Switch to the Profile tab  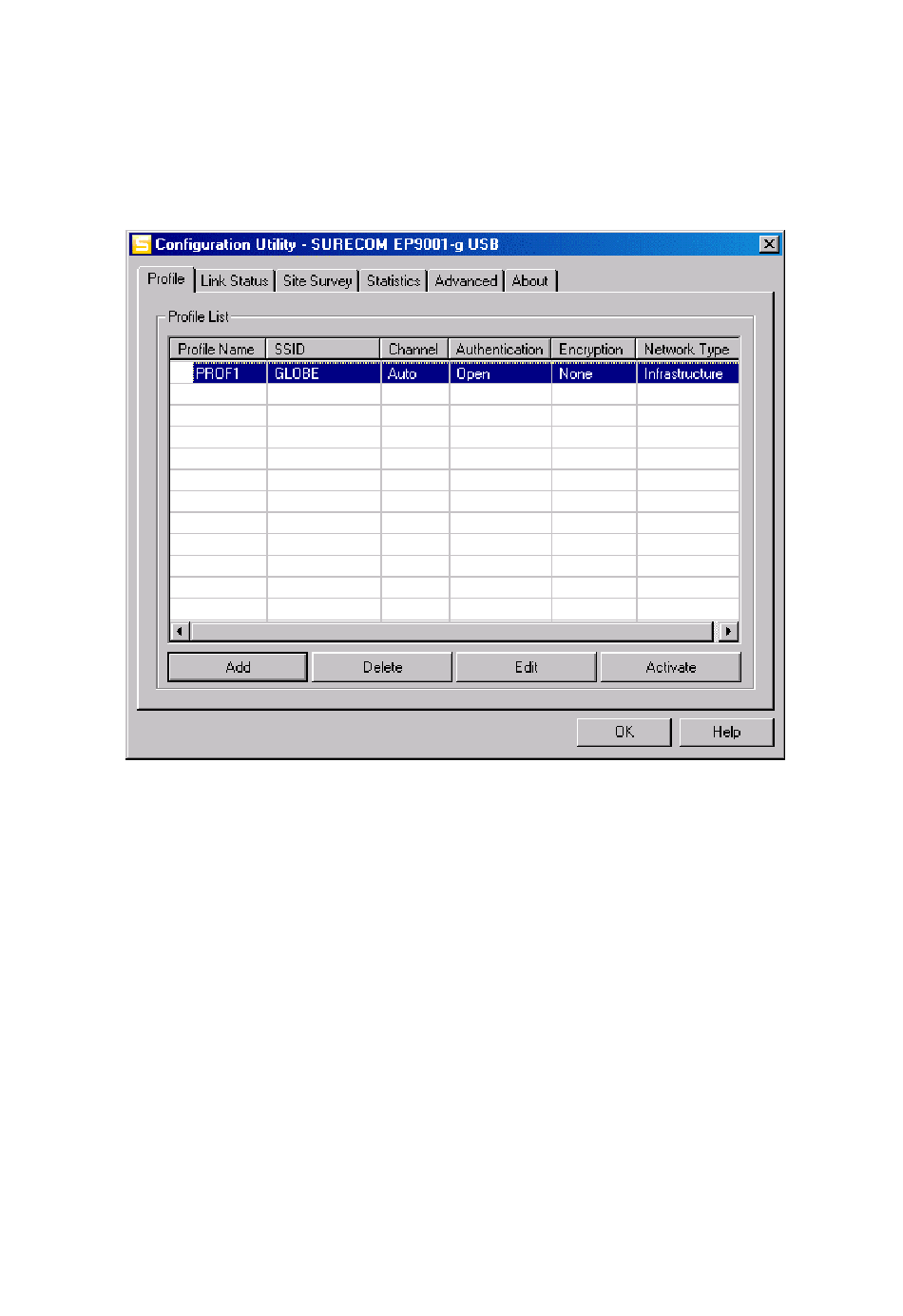pos(166,279)
